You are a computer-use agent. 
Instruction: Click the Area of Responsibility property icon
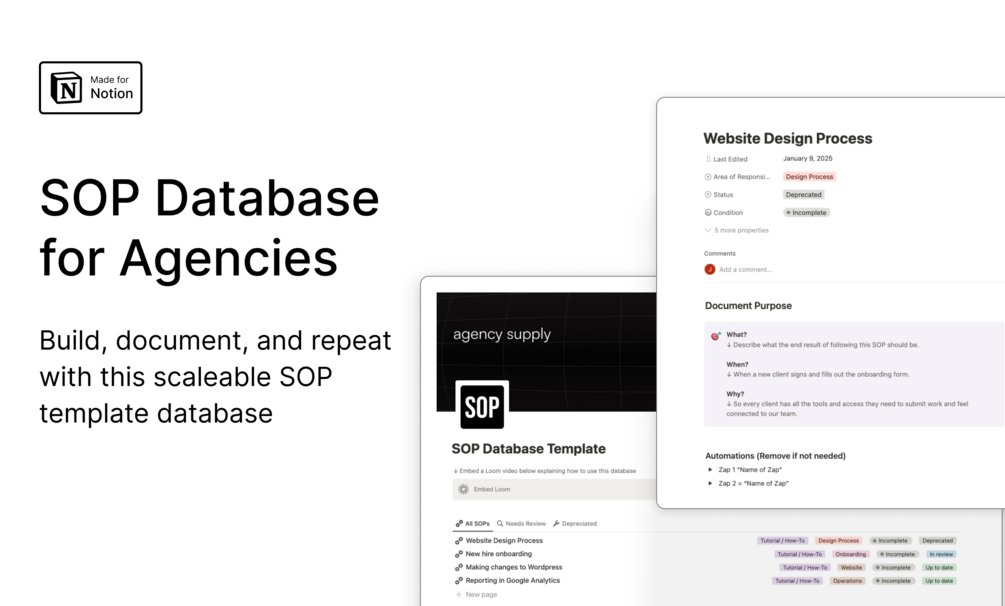tap(708, 177)
